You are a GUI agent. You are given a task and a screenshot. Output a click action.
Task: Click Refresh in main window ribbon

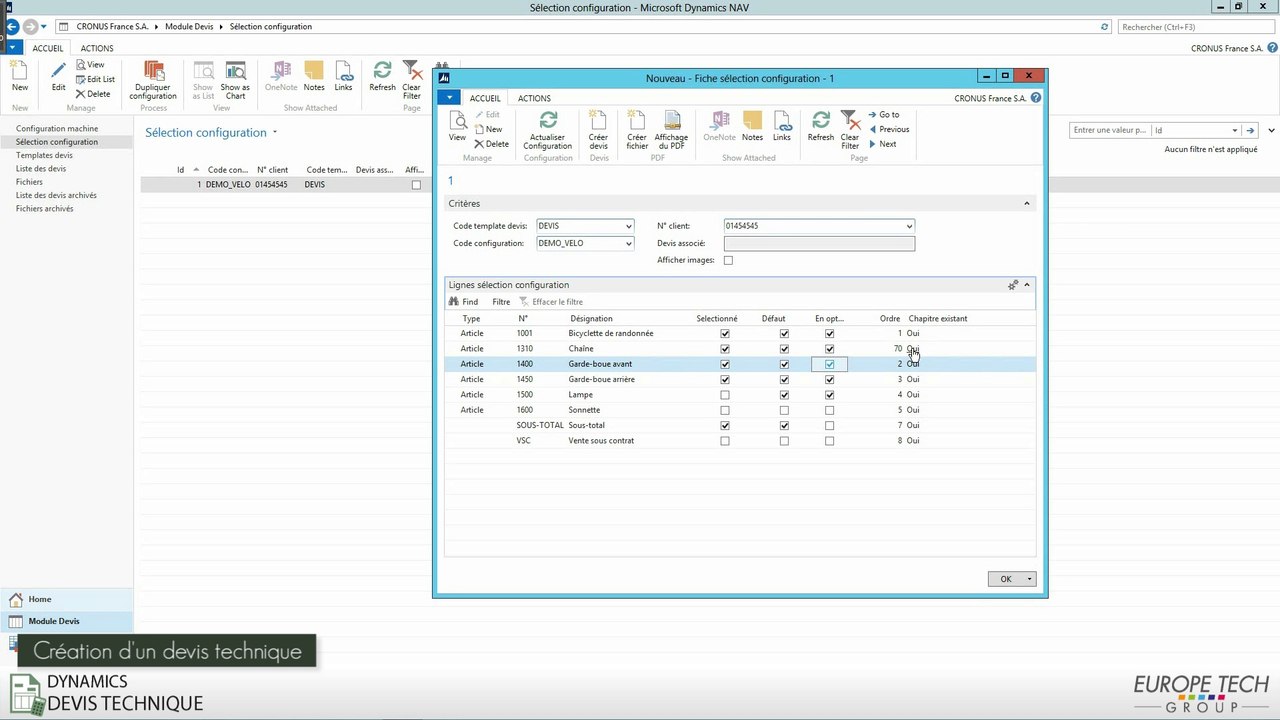click(382, 76)
